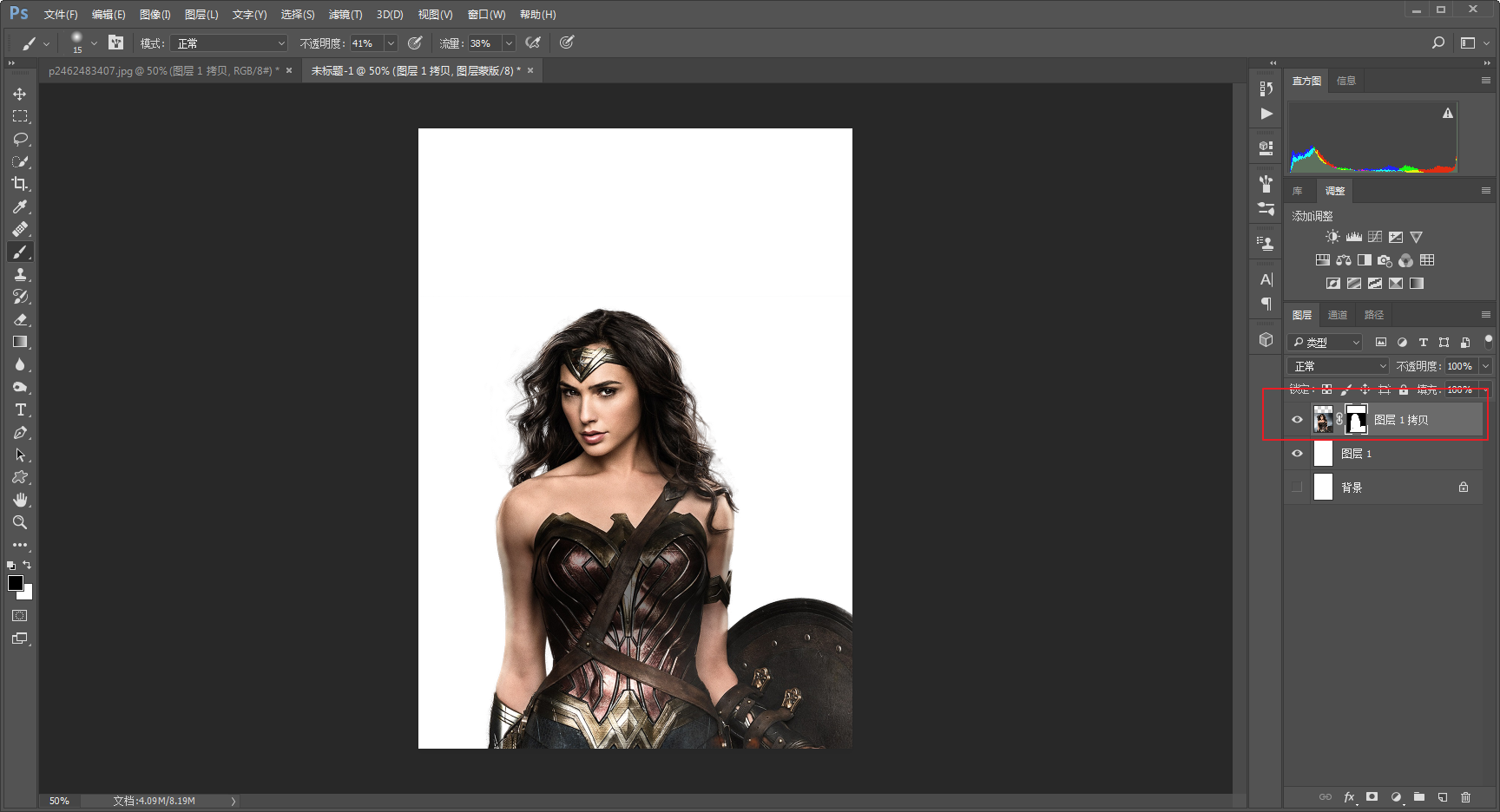Open the brush 模式 dropdown
The image size is (1500, 812).
(229, 43)
